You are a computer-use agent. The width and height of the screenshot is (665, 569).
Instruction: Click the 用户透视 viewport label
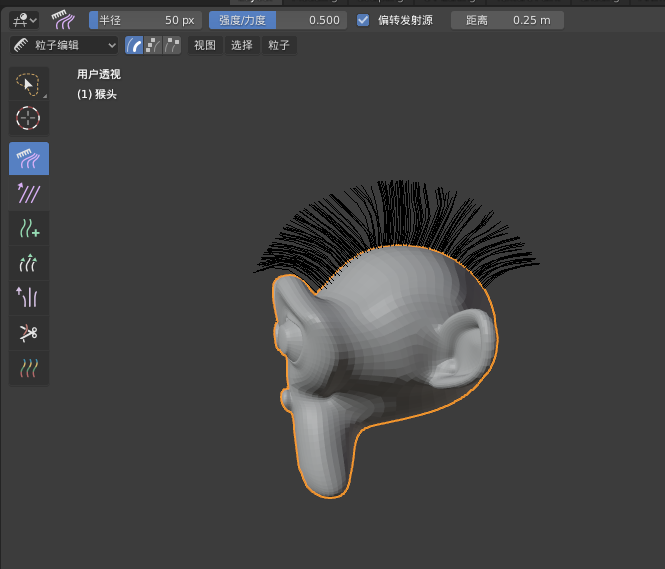(99, 74)
